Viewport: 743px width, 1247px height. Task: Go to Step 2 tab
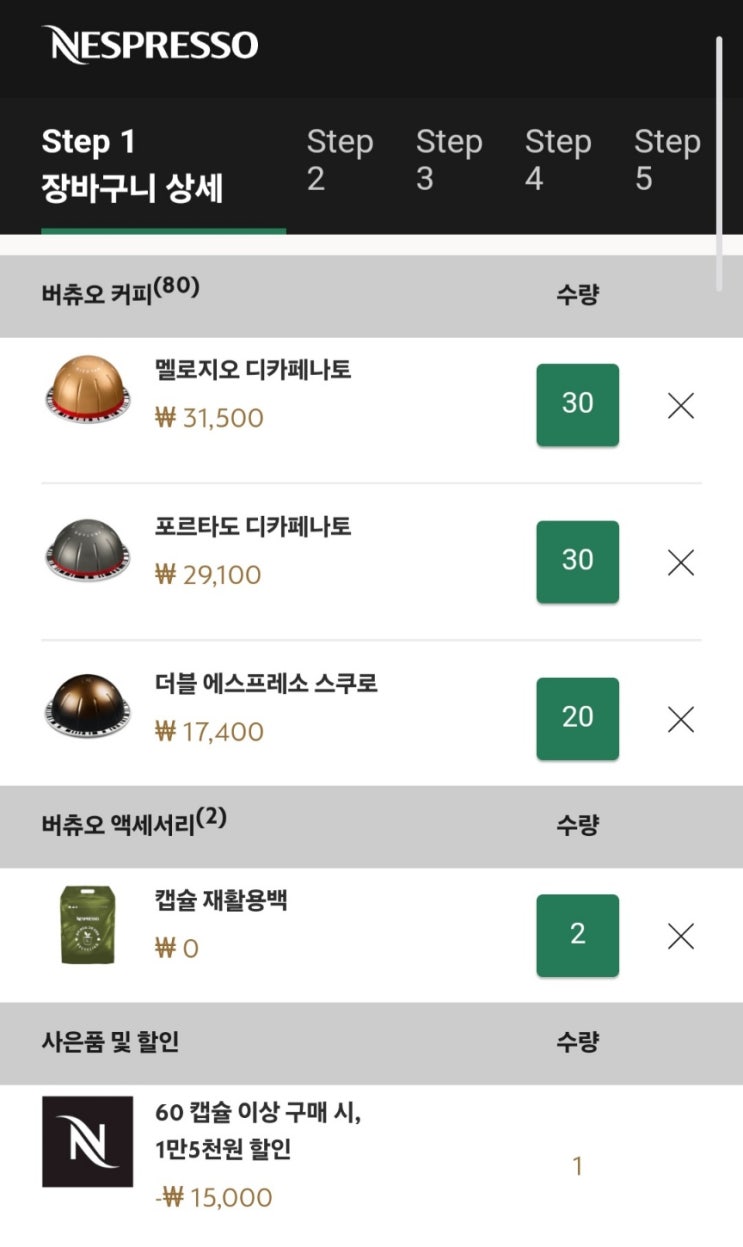click(339, 160)
